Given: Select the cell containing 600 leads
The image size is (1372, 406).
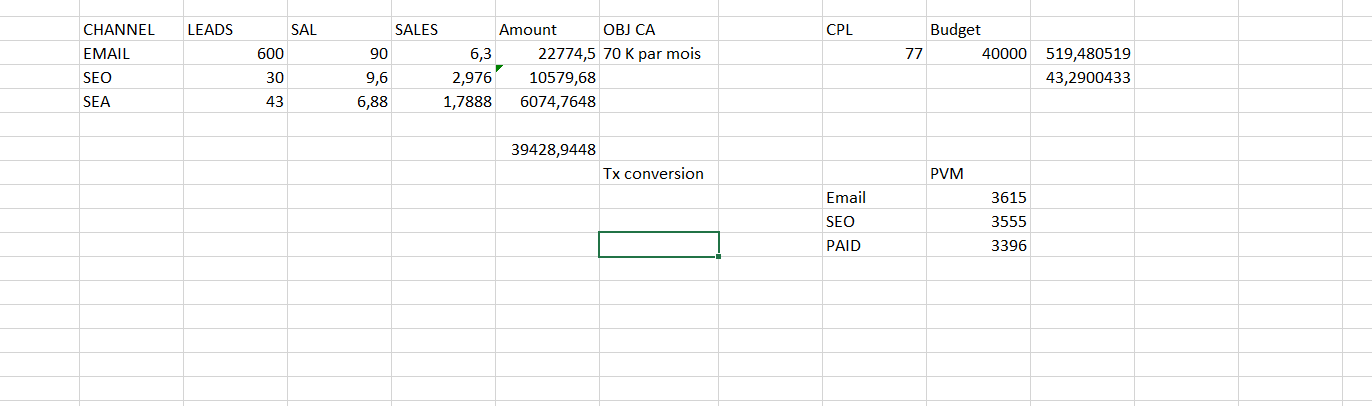Looking at the screenshot, I should click(x=235, y=54).
